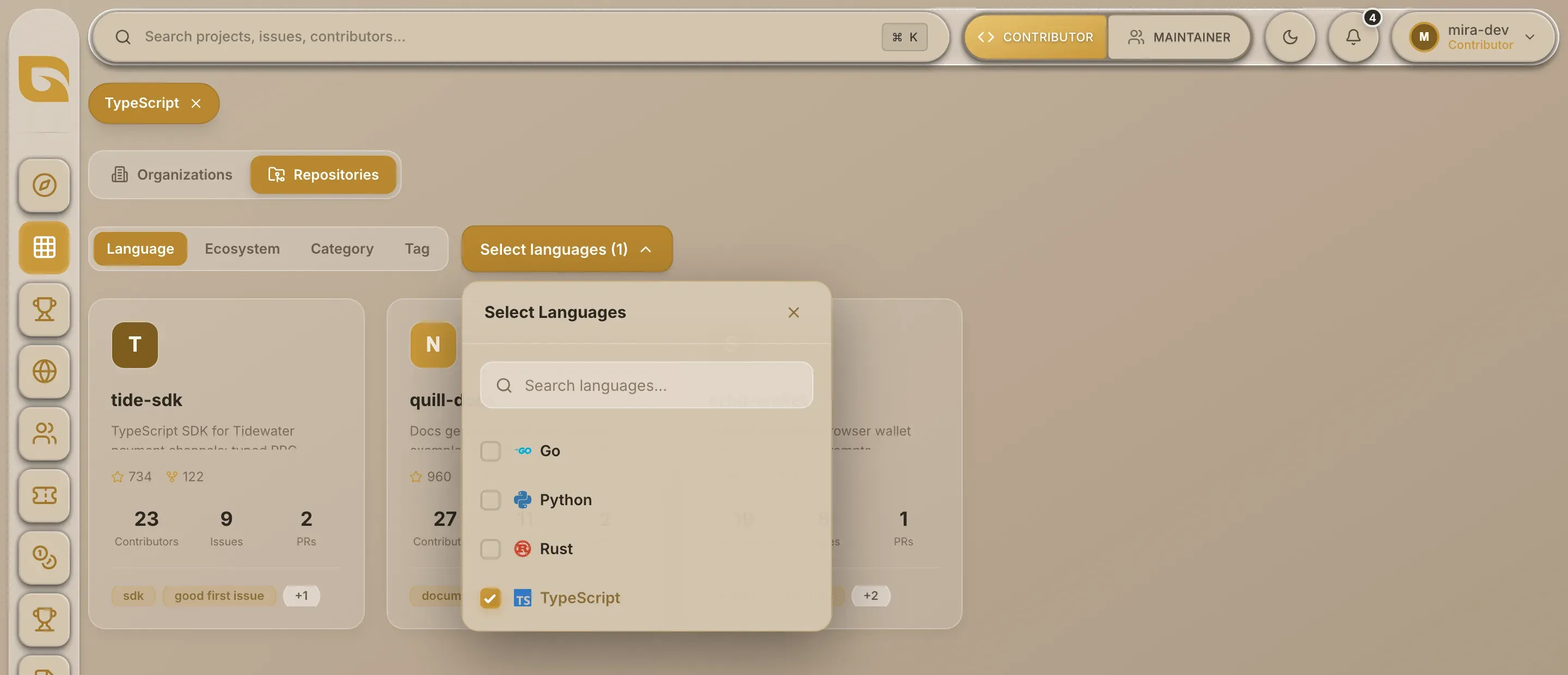Check the Python language checkbox

(x=490, y=500)
